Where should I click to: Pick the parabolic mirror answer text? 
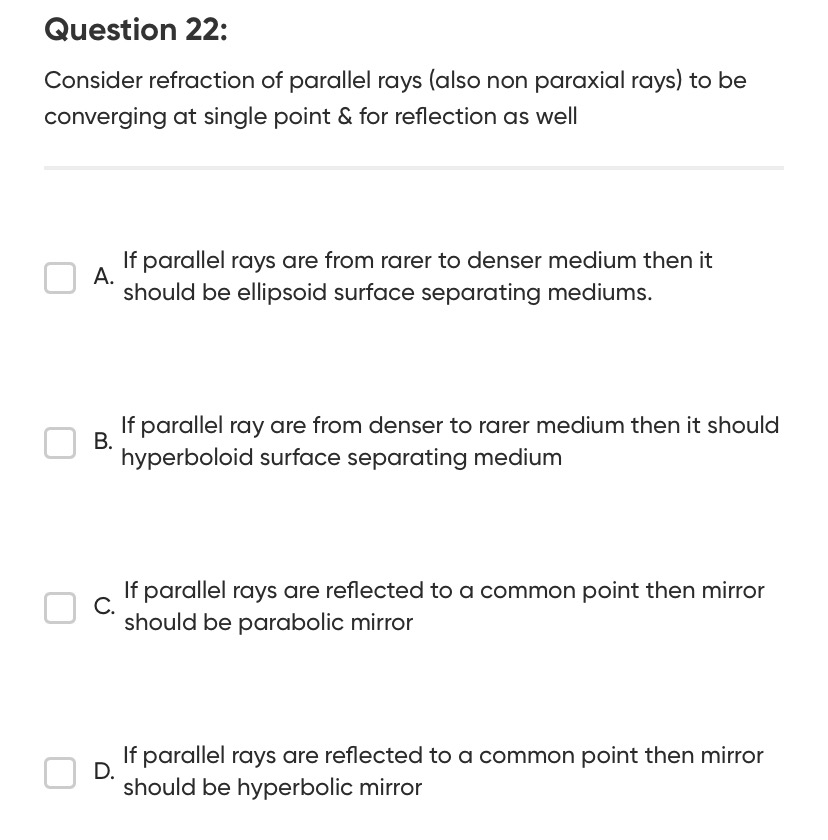coord(444,606)
